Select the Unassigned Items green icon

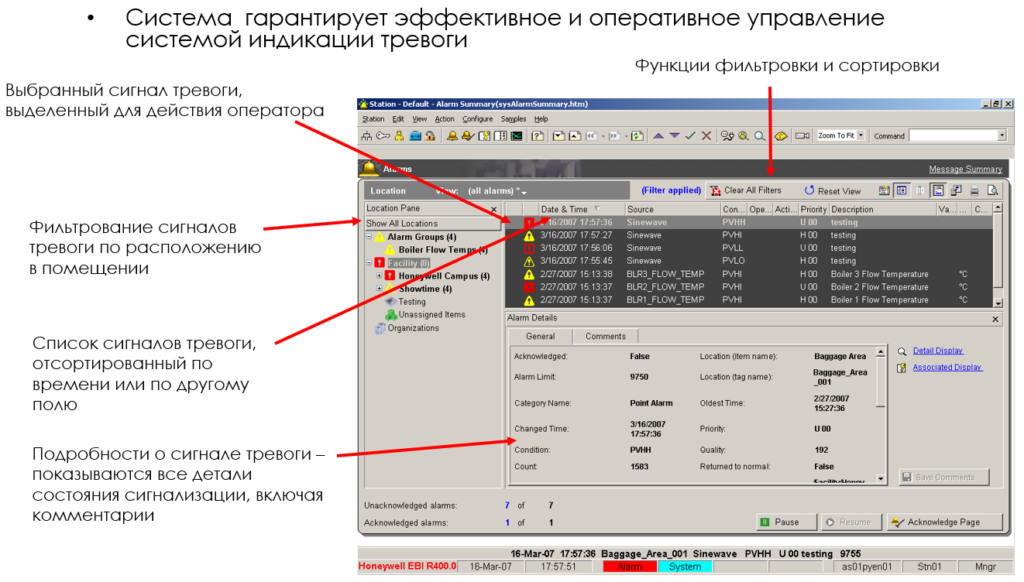[x=392, y=315]
